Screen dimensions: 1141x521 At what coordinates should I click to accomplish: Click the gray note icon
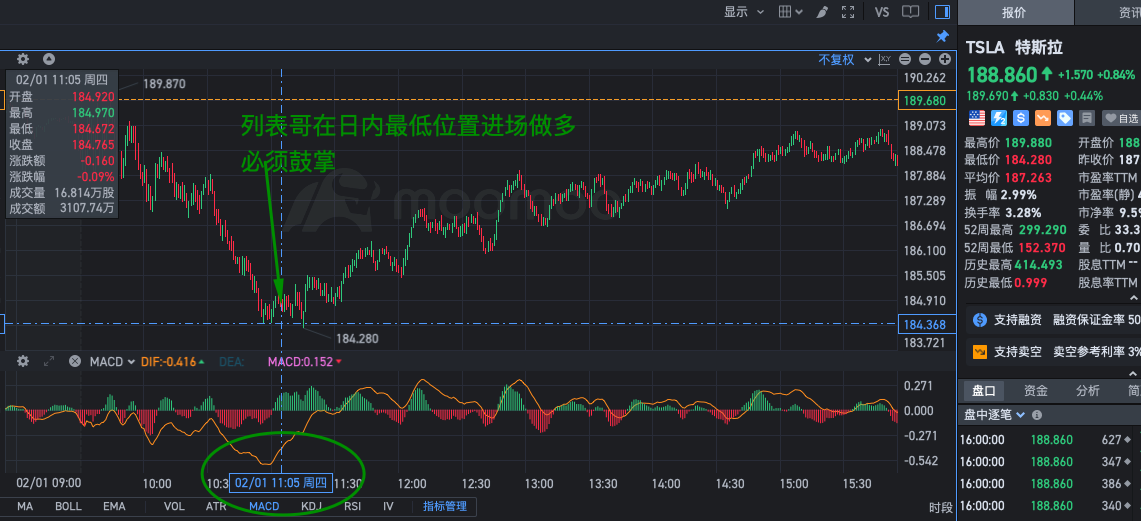[1086, 118]
